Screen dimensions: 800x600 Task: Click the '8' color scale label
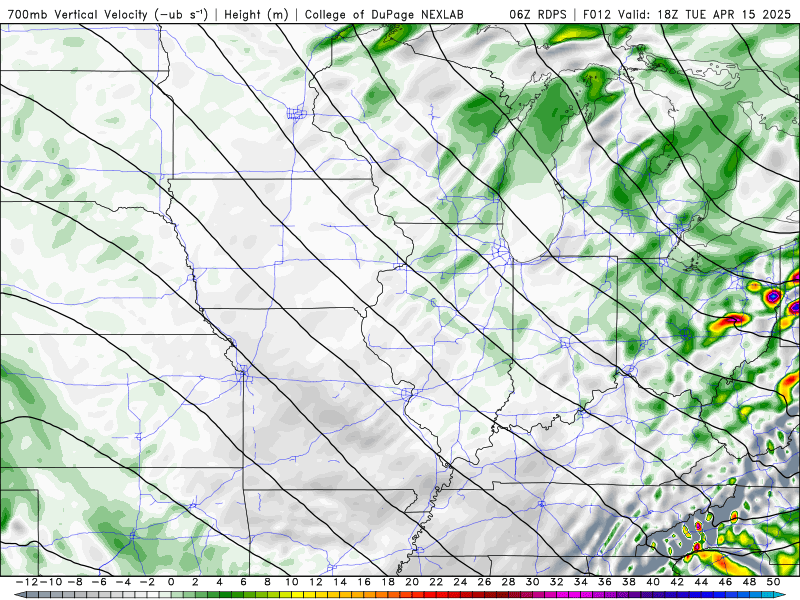[x=267, y=582]
